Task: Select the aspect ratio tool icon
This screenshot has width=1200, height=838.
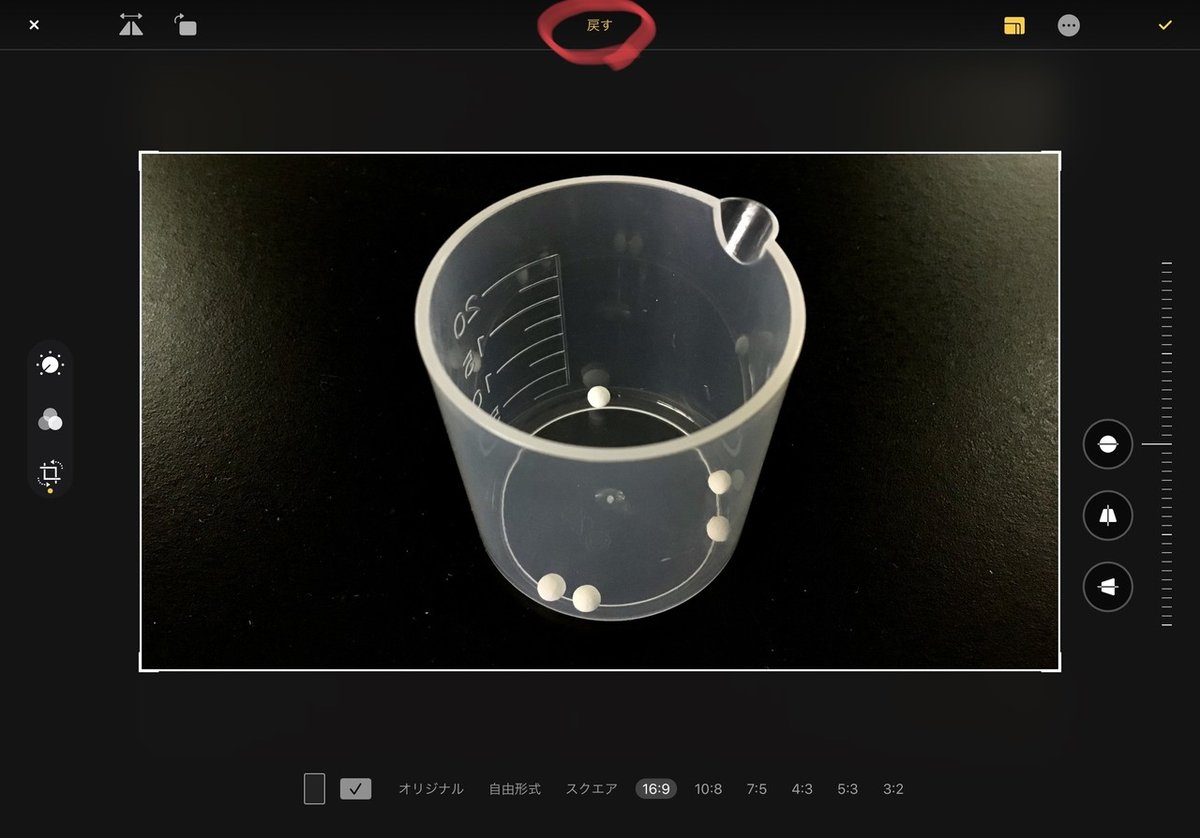Action: [x=1014, y=26]
